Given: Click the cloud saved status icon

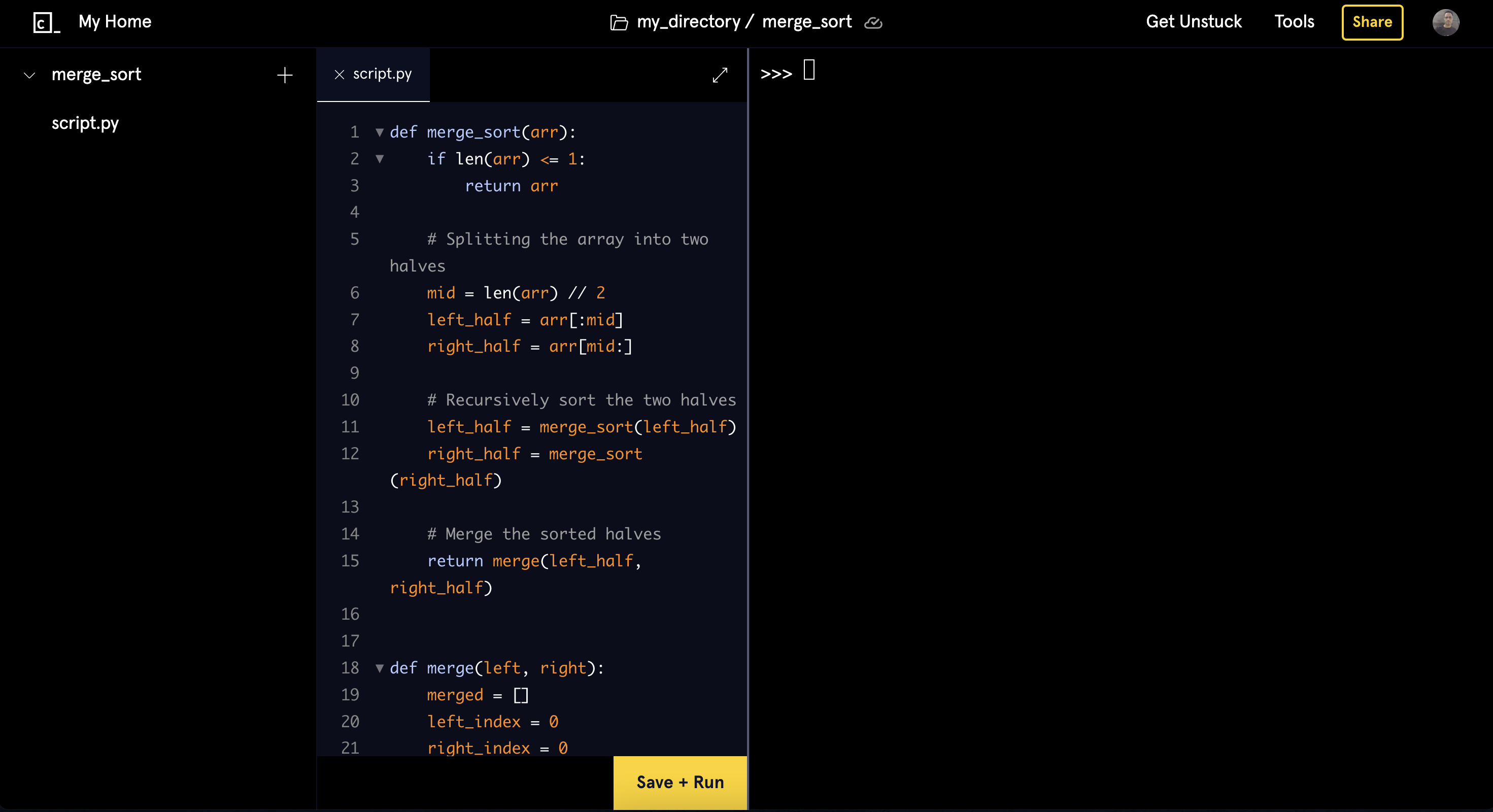Looking at the screenshot, I should tap(873, 23).
